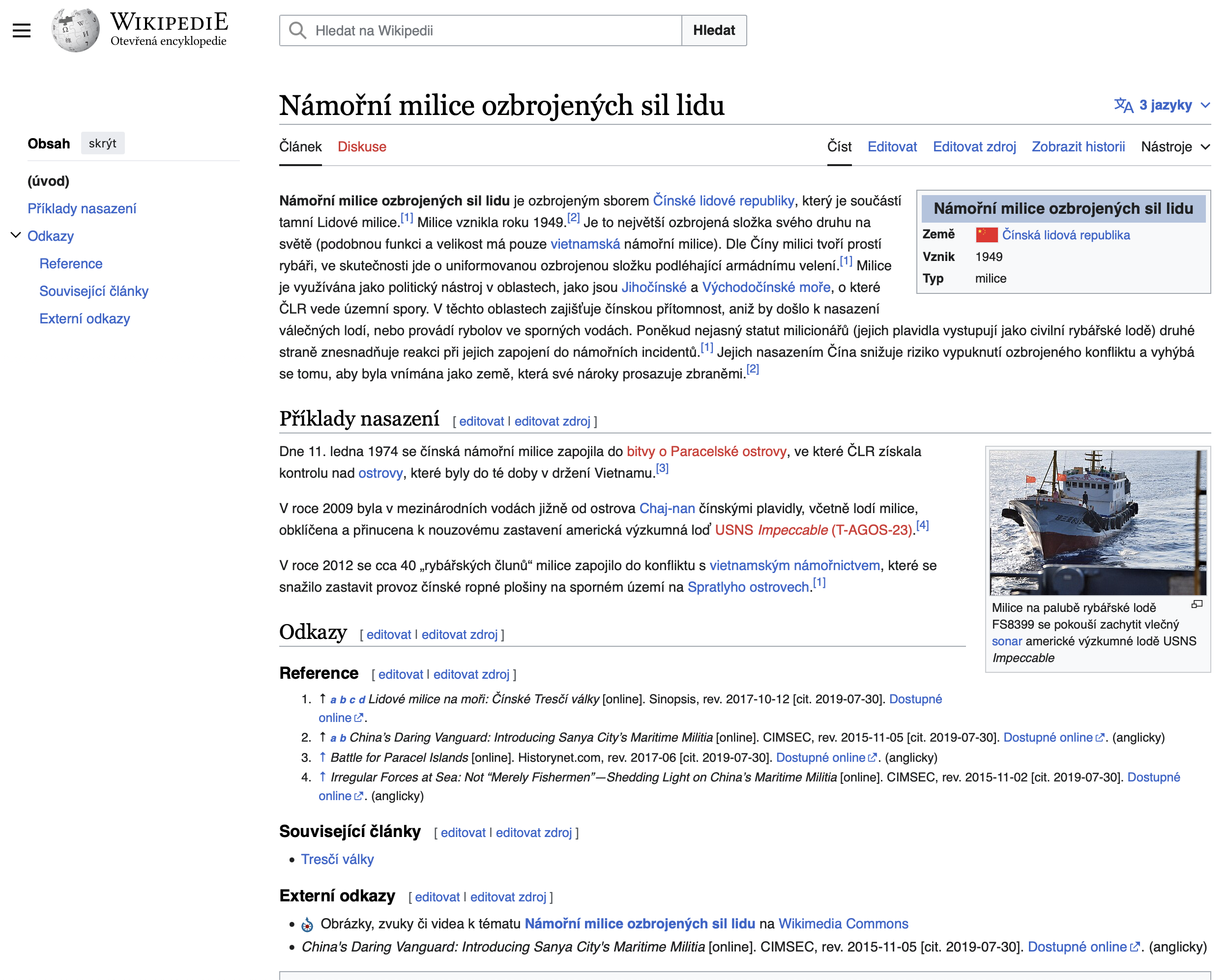The height and width of the screenshot is (980, 1228).
Task: Click backlink letter a in reference 1
Action: click(333, 700)
